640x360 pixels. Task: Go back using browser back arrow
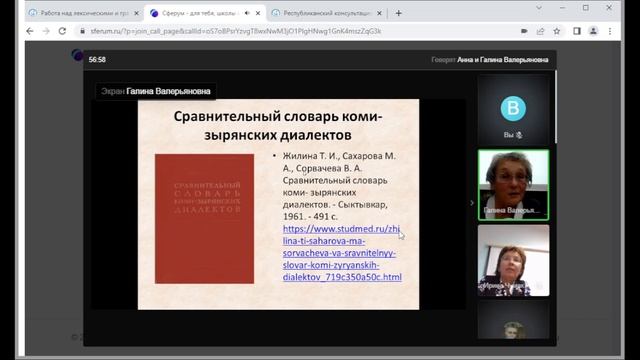(x=30, y=31)
